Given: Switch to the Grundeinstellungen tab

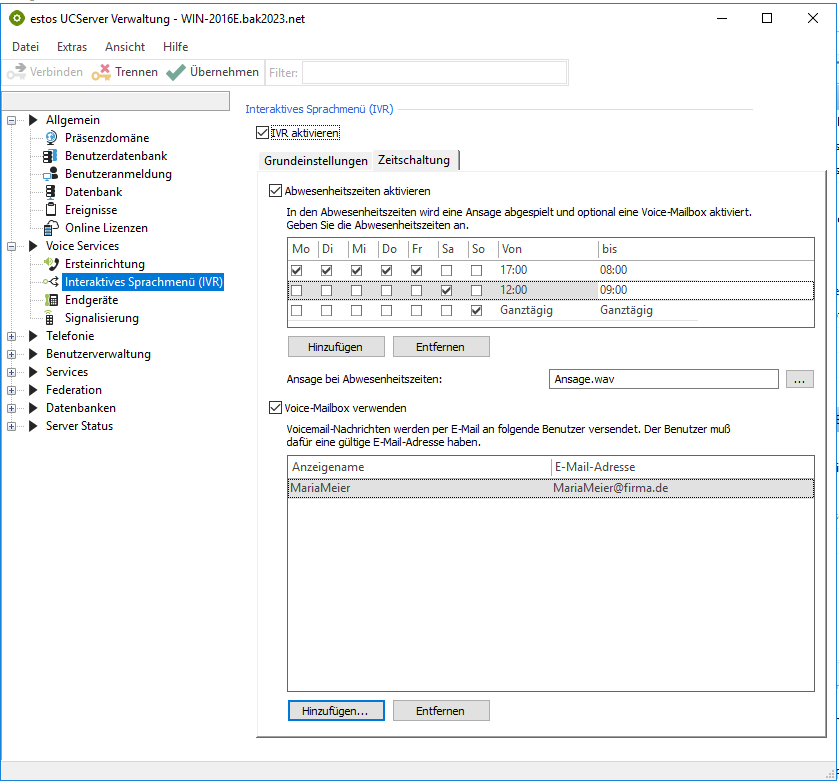Looking at the screenshot, I should [315, 159].
